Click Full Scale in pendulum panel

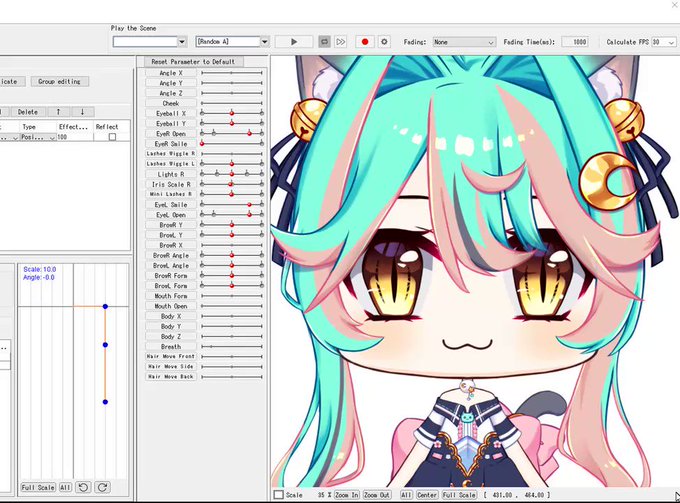(x=38, y=487)
